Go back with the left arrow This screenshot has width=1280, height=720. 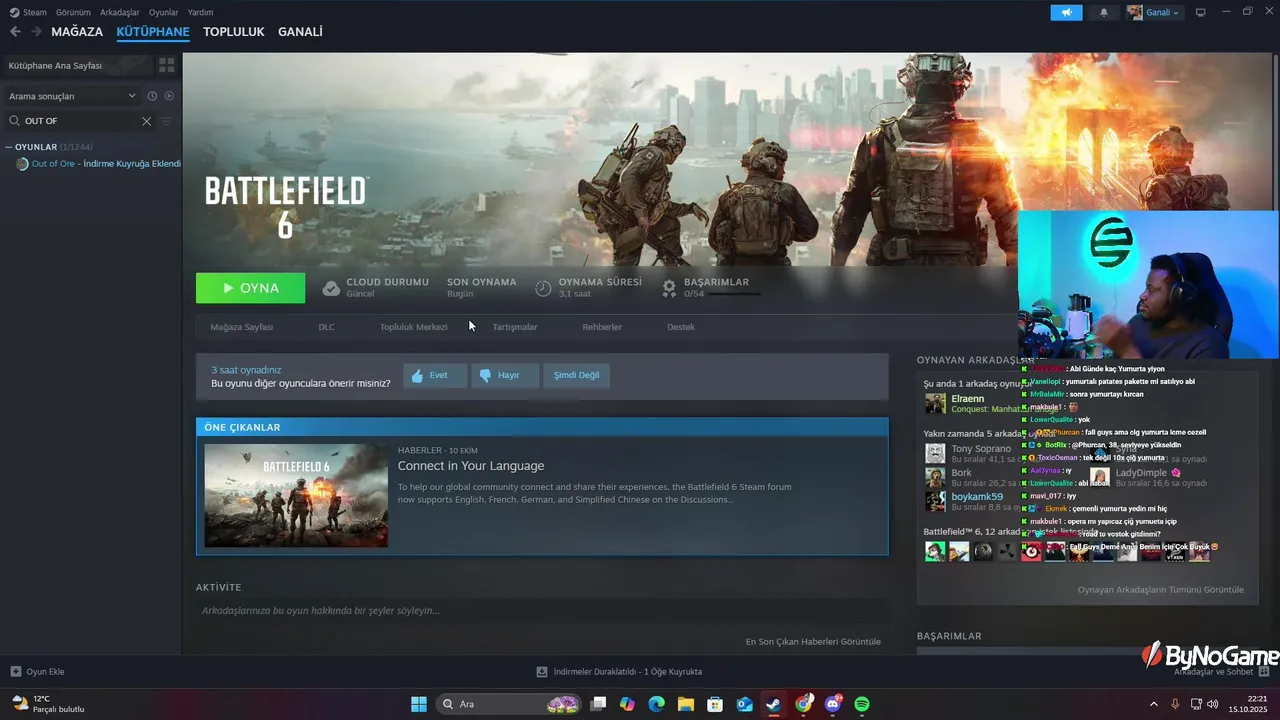click(x=15, y=32)
